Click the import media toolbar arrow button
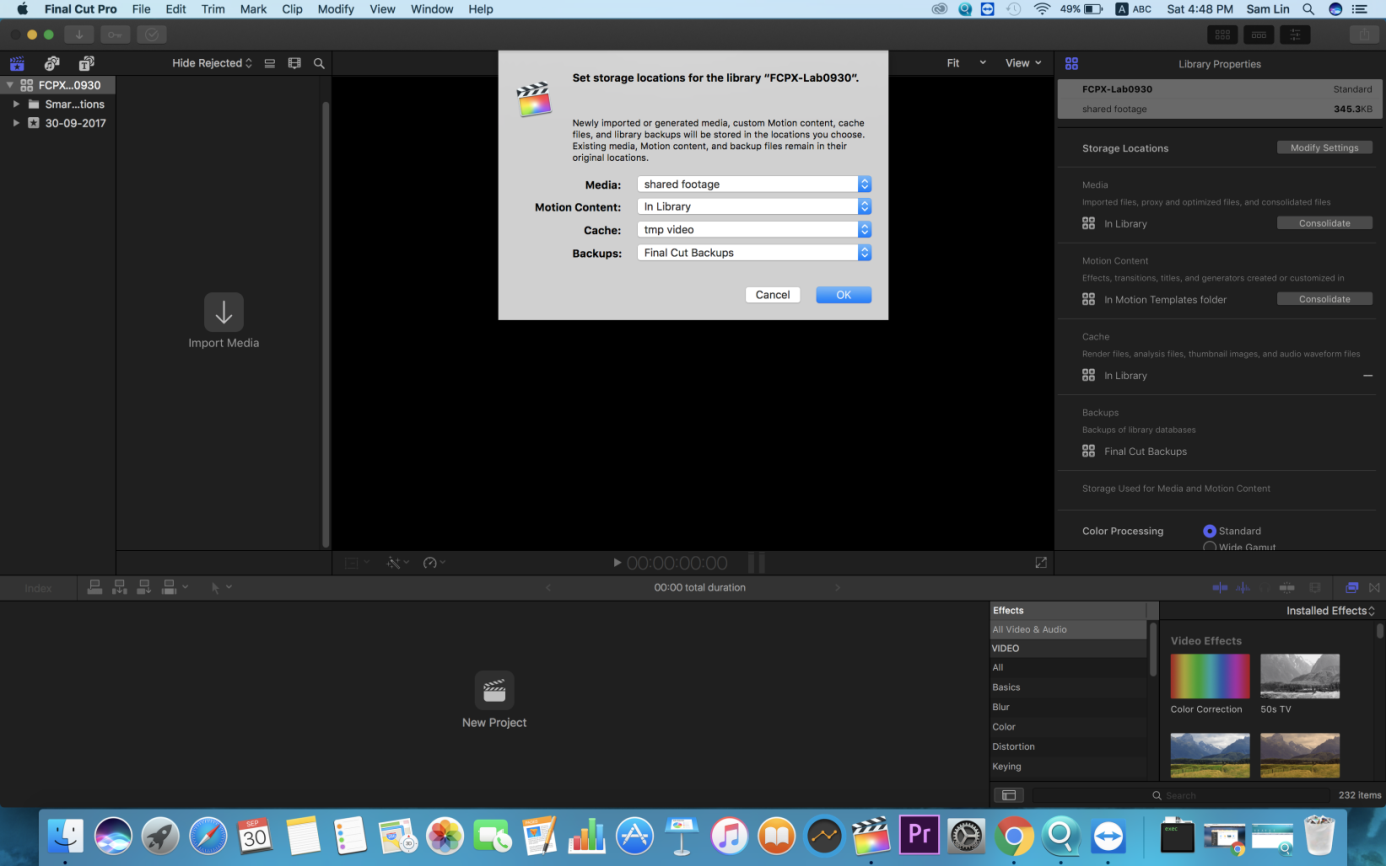1386x866 pixels. [79, 35]
